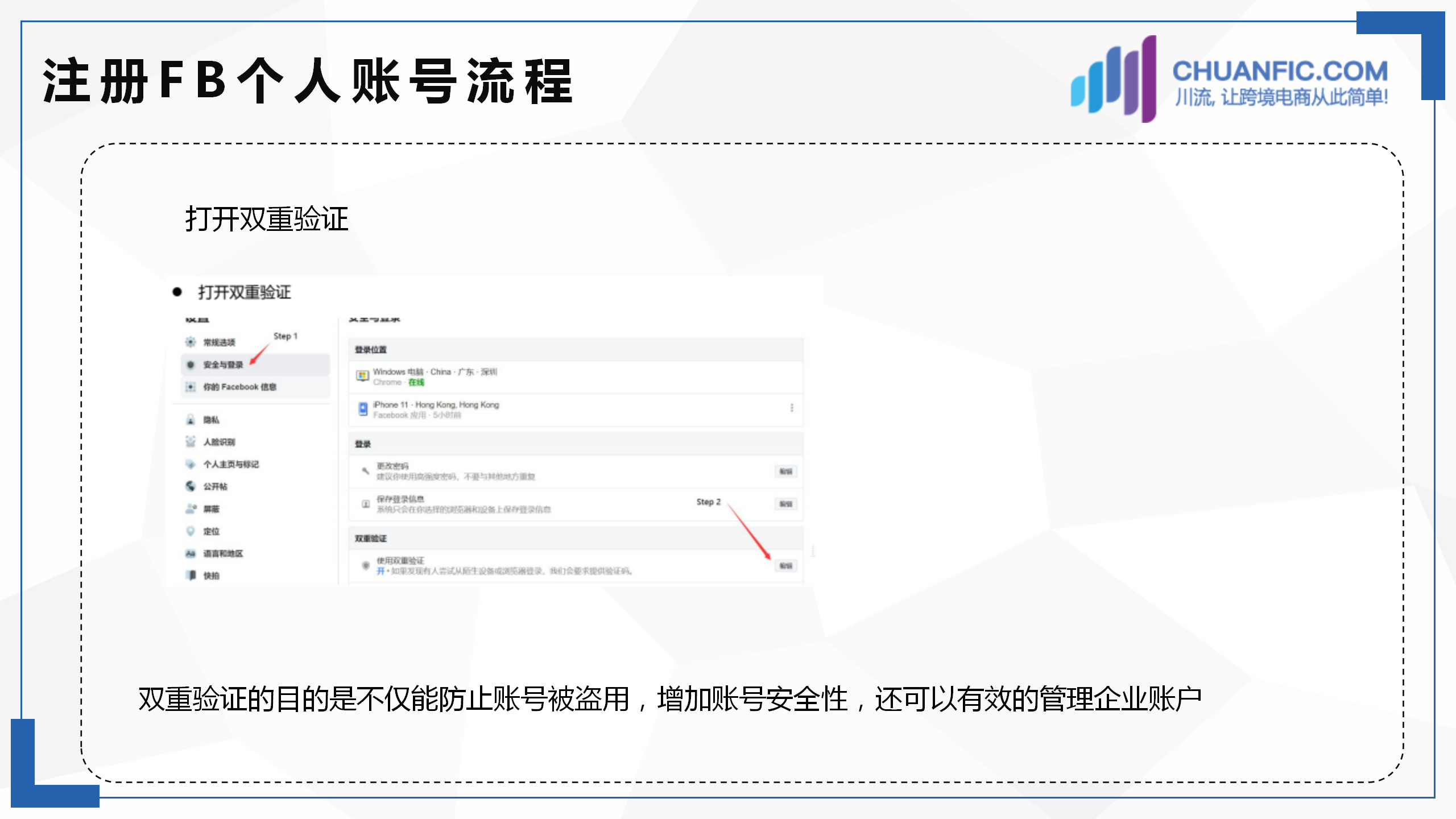Viewport: 1456px width, 819px height.
Task: Click the 更改密码 row title
Action: point(392,466)
